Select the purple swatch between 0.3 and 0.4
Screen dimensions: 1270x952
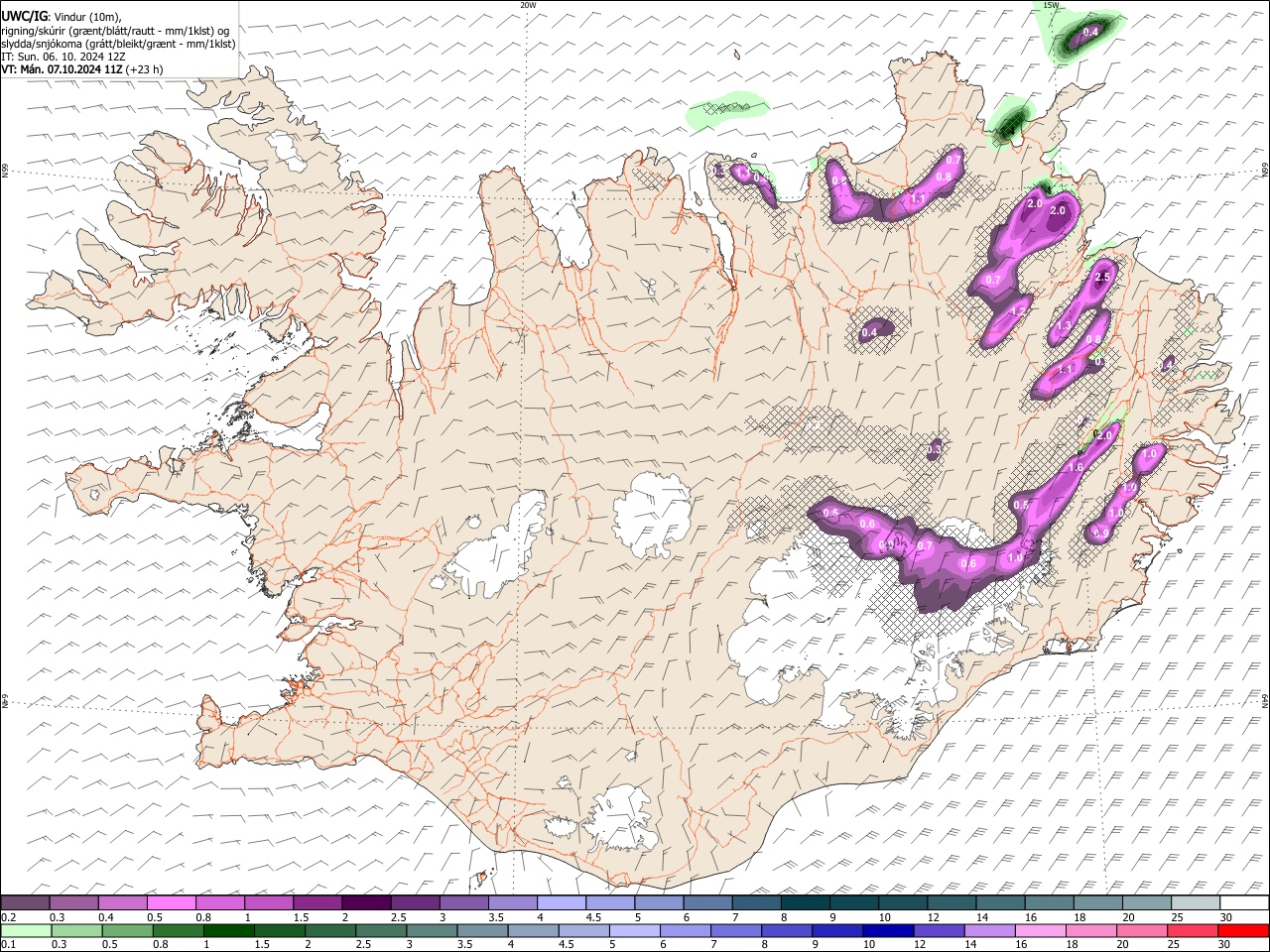(74, 903)
